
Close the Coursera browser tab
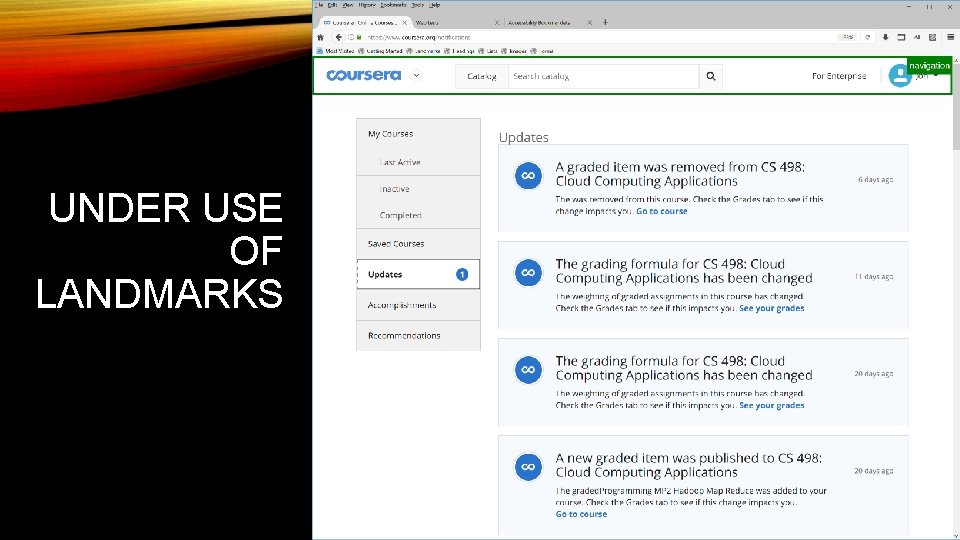point(405,23)
